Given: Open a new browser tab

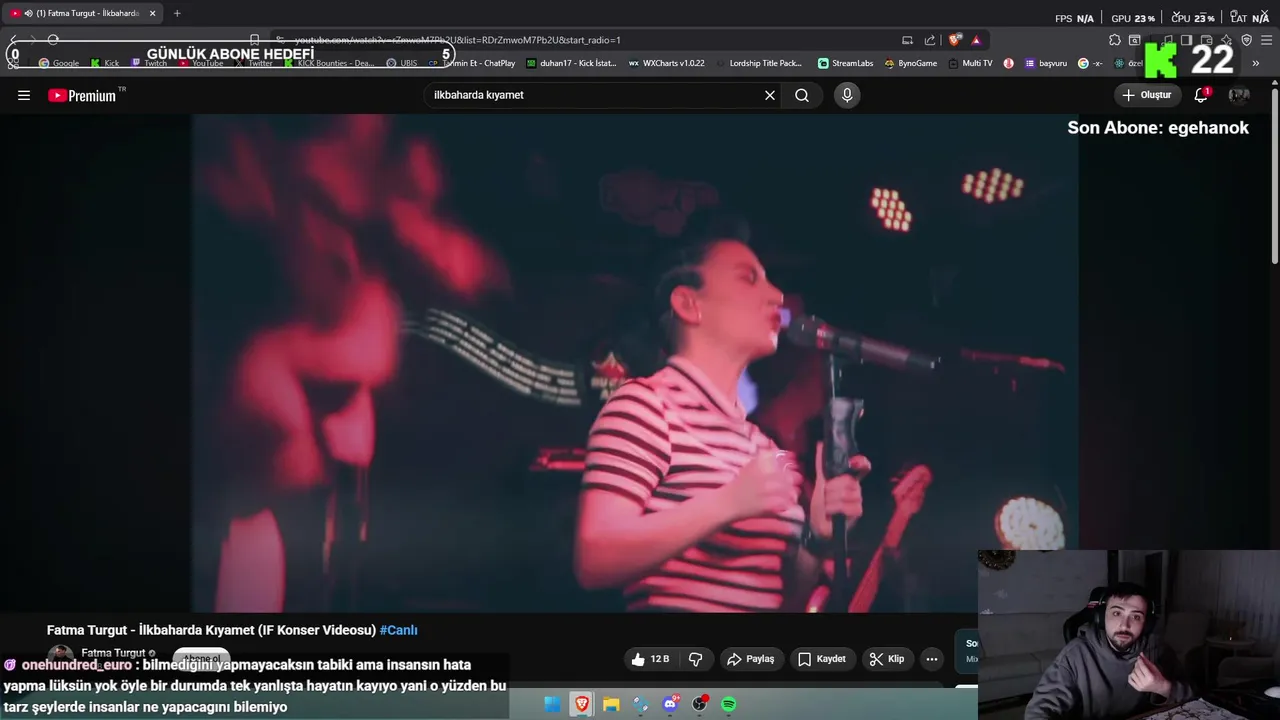Looking at the screenshot, I should [x=177, y=13].
